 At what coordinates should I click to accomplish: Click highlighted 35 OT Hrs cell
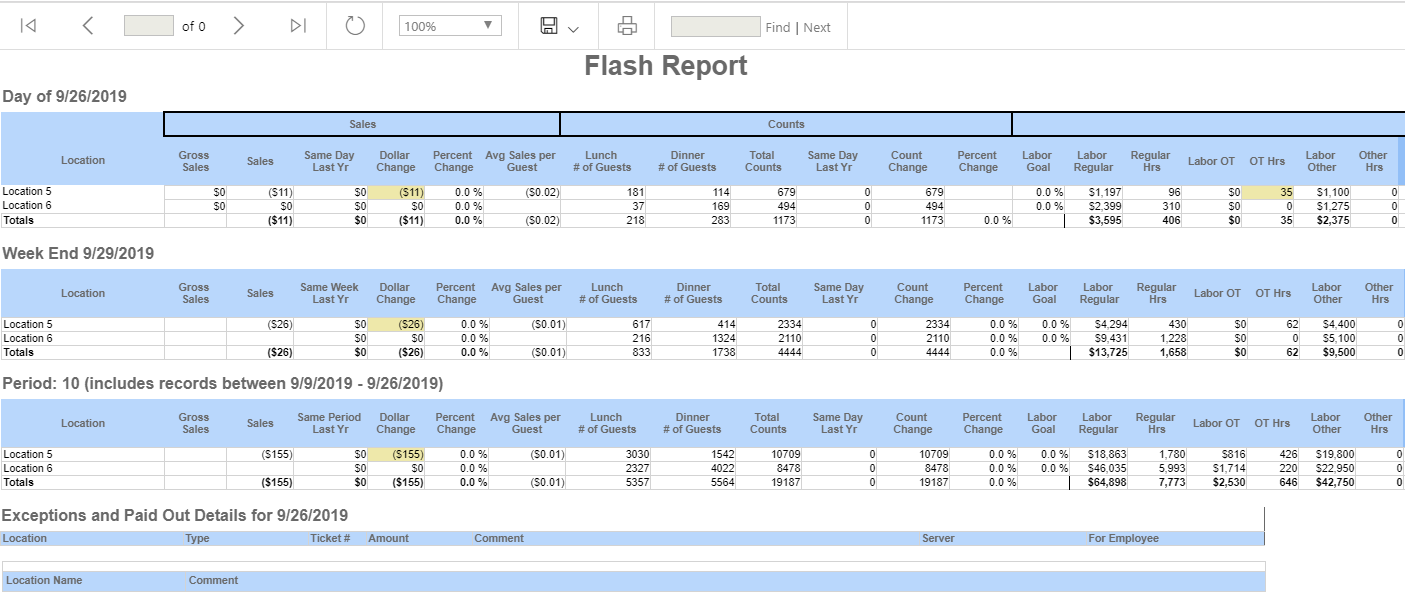[x=1270, y=191]
